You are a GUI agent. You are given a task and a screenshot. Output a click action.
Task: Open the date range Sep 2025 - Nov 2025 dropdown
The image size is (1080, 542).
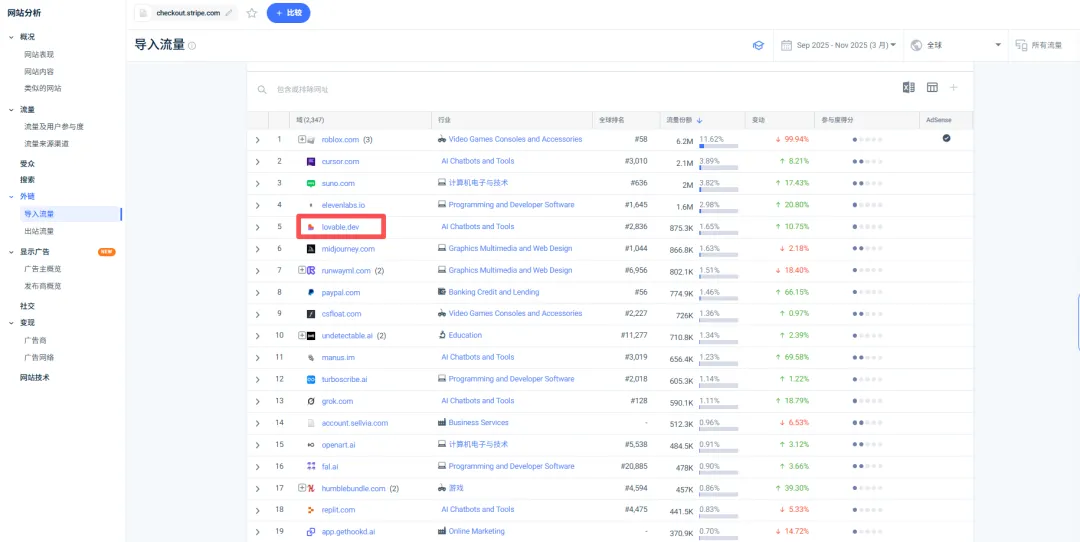tap(838, 45)
